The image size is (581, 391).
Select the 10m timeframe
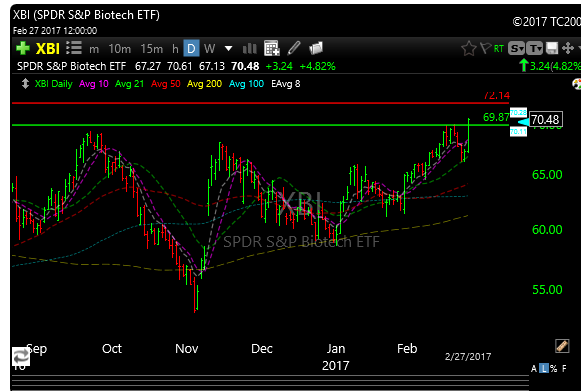click(x=119, y=49)
